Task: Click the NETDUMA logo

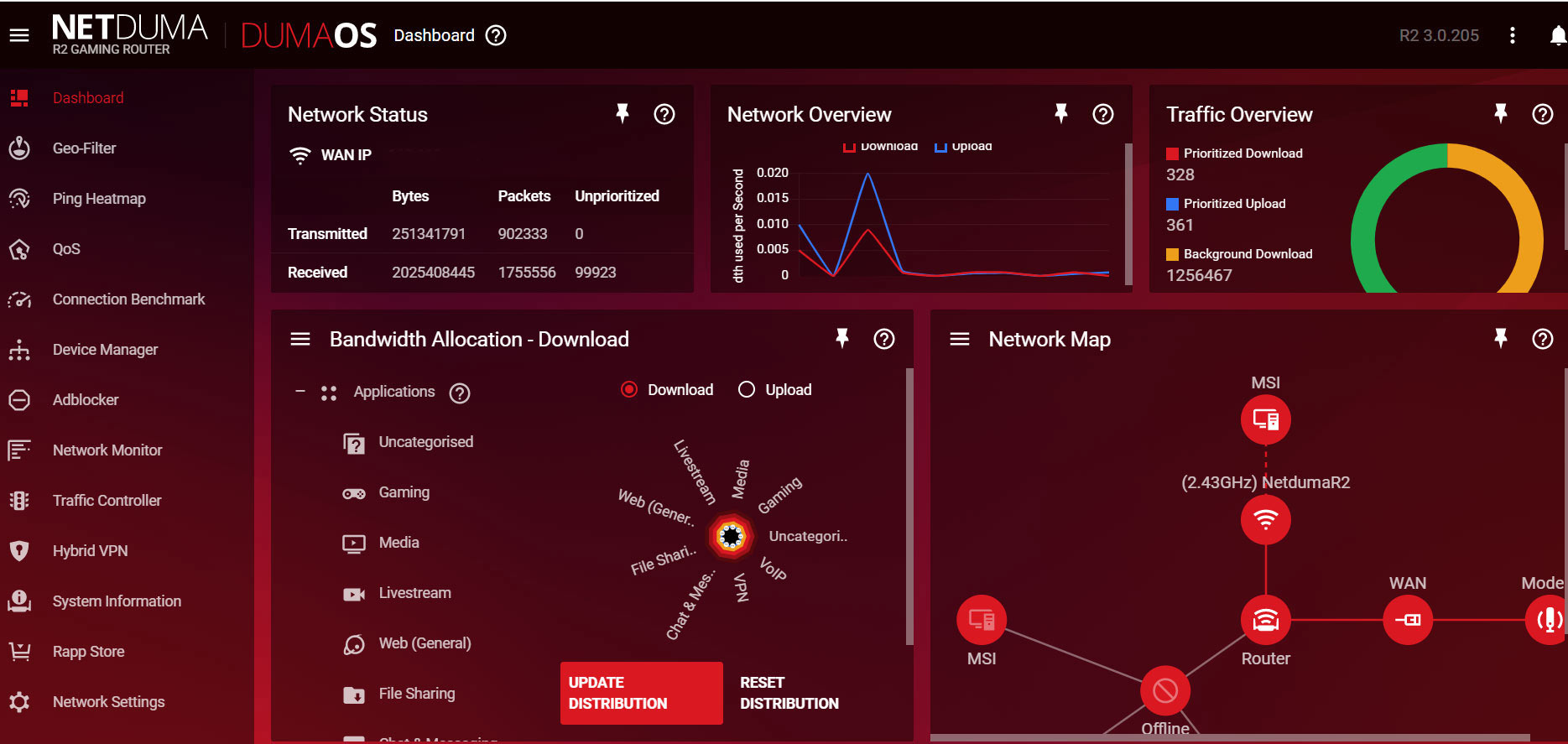Action: click(x=129, y=34)
